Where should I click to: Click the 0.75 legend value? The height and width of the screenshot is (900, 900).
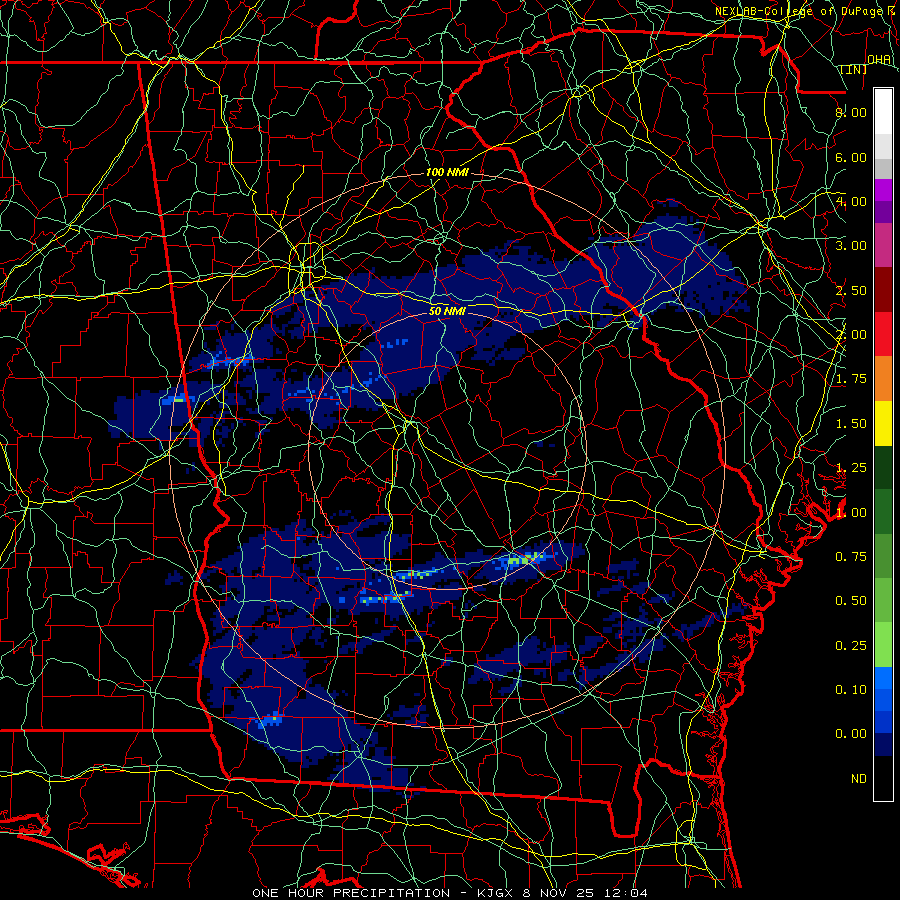851,557
